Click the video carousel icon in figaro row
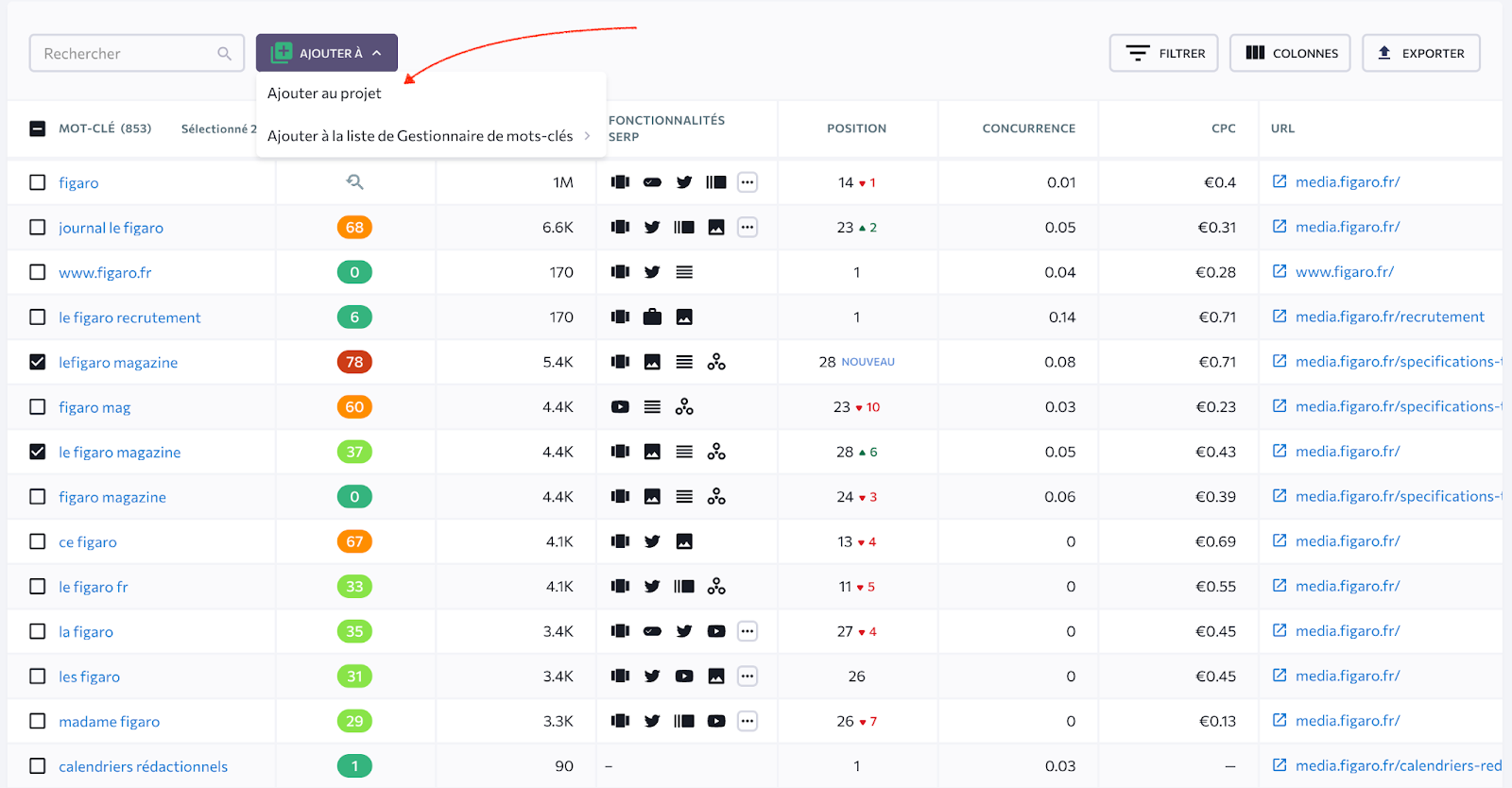1512x788 pixels. click(716, 182)
